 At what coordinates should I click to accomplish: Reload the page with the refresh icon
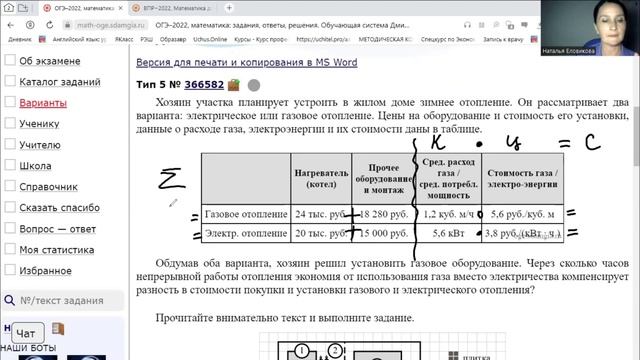[49, 25]
